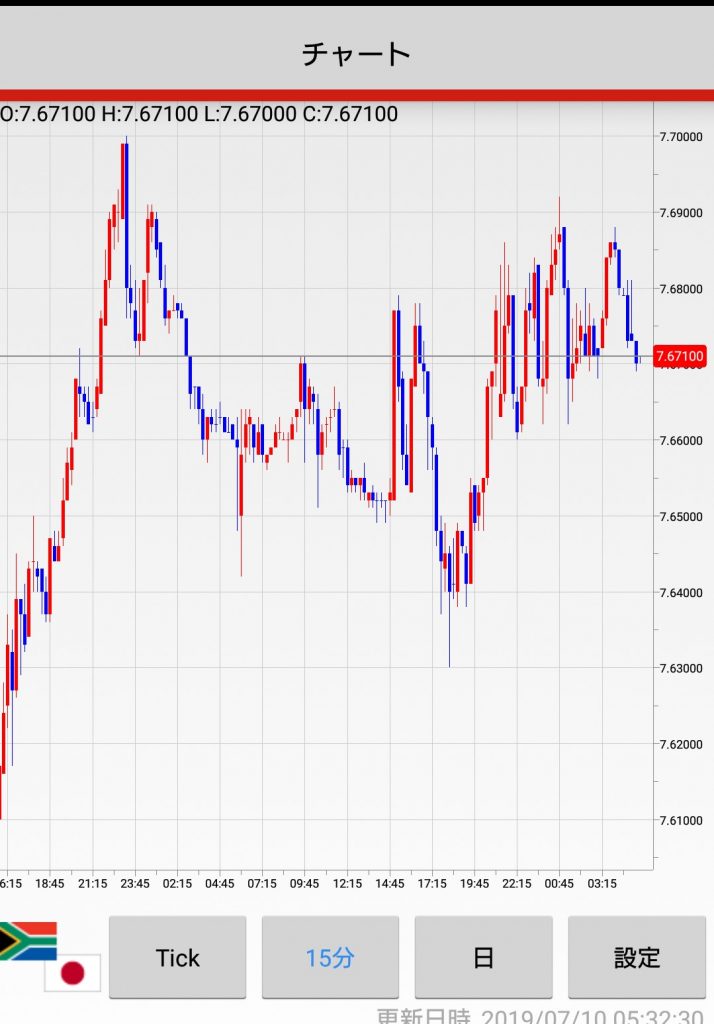Click the 7.70000 price axis label
Screen dimensions: 714x1024
tap(680, 137)
